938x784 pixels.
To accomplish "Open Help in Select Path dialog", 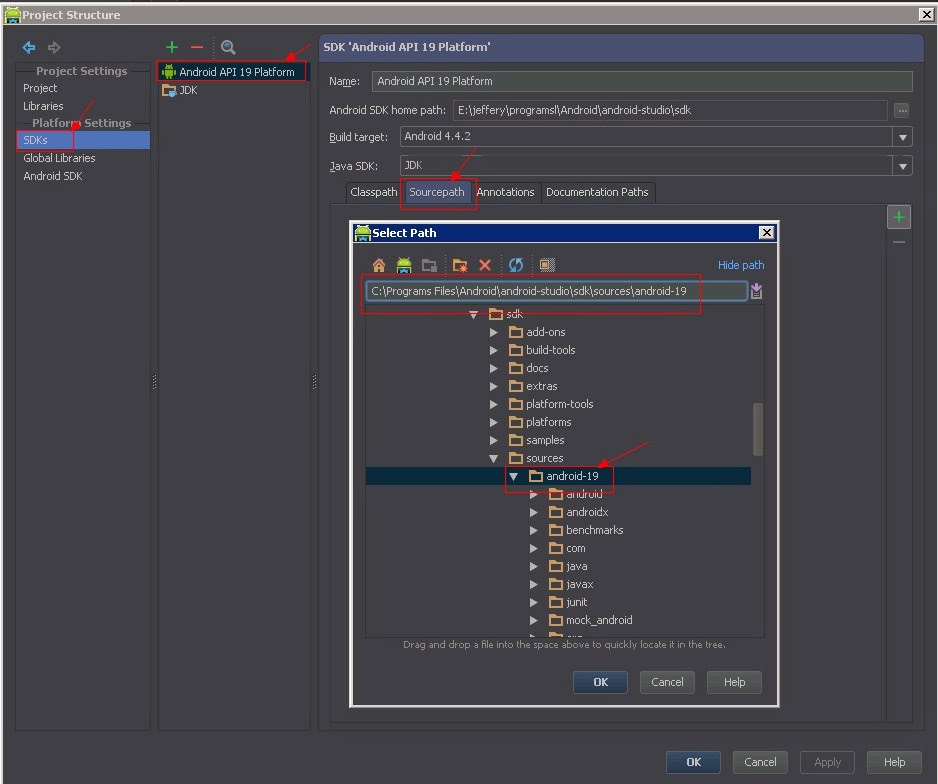I will click(734, 682).
